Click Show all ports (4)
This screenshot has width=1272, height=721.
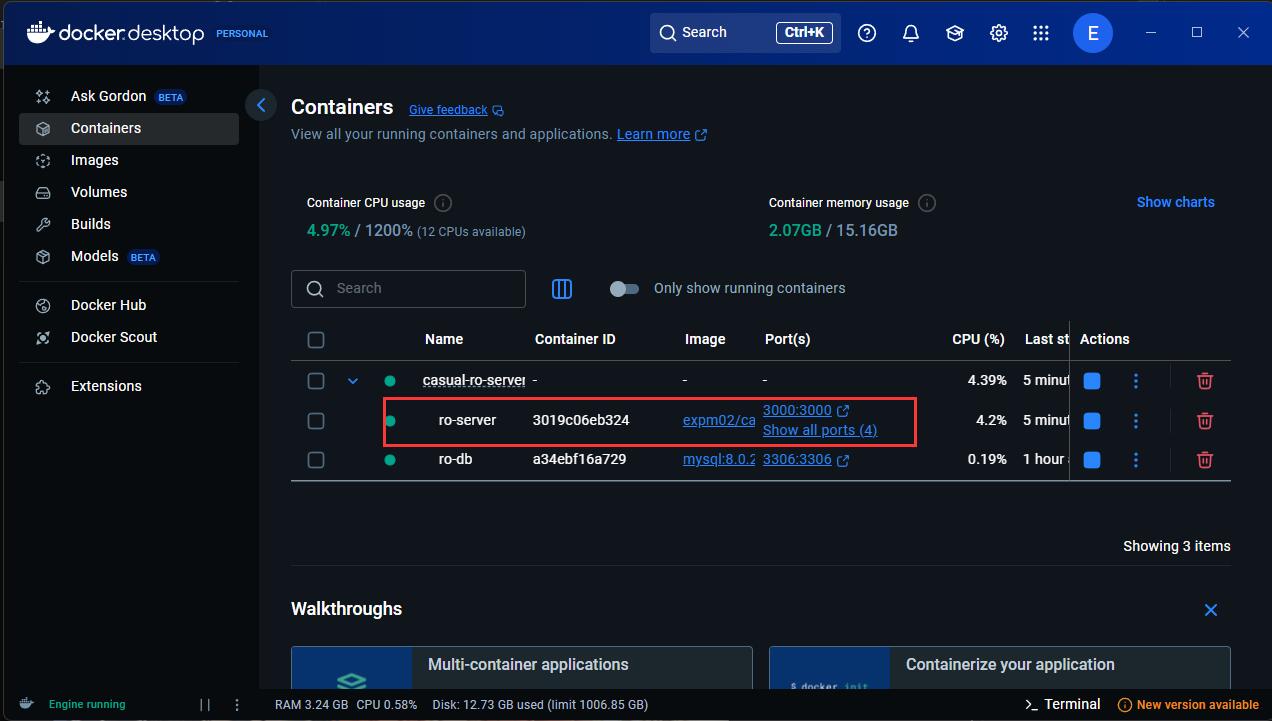click(820, 430)
